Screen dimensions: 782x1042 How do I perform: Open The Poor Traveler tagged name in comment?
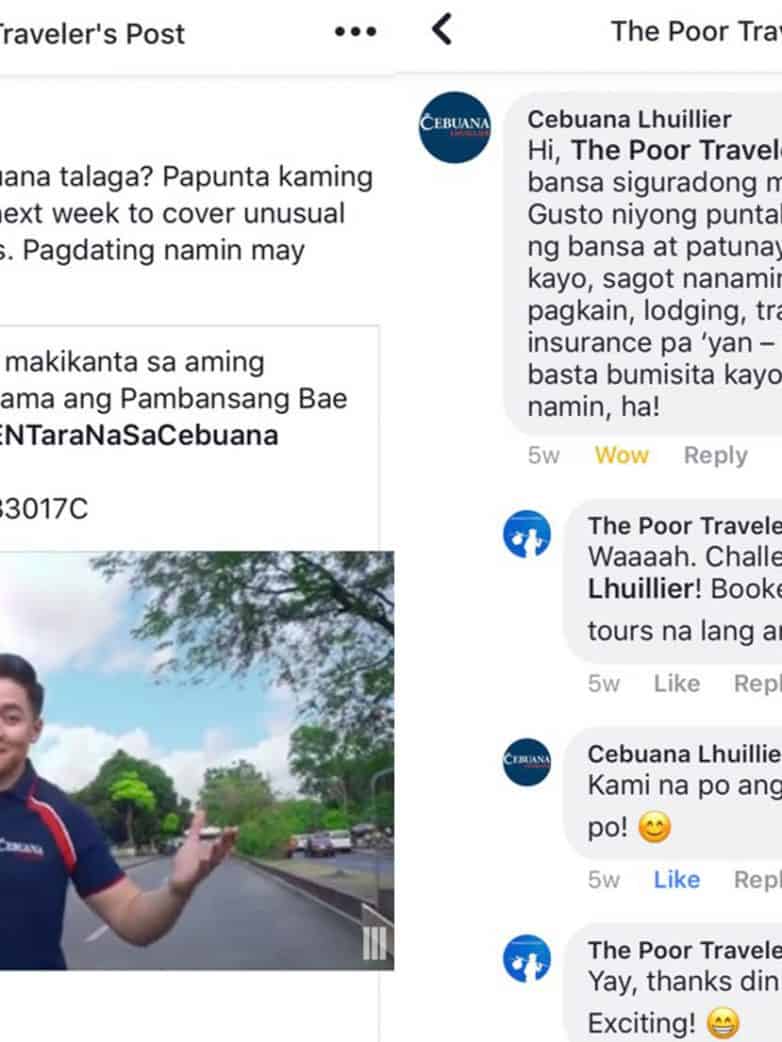point(676,150)
